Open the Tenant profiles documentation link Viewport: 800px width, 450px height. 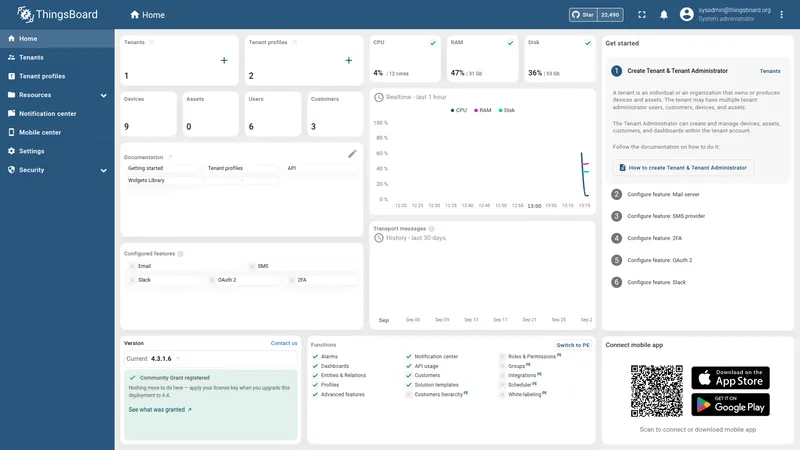[x=241, y=168]
